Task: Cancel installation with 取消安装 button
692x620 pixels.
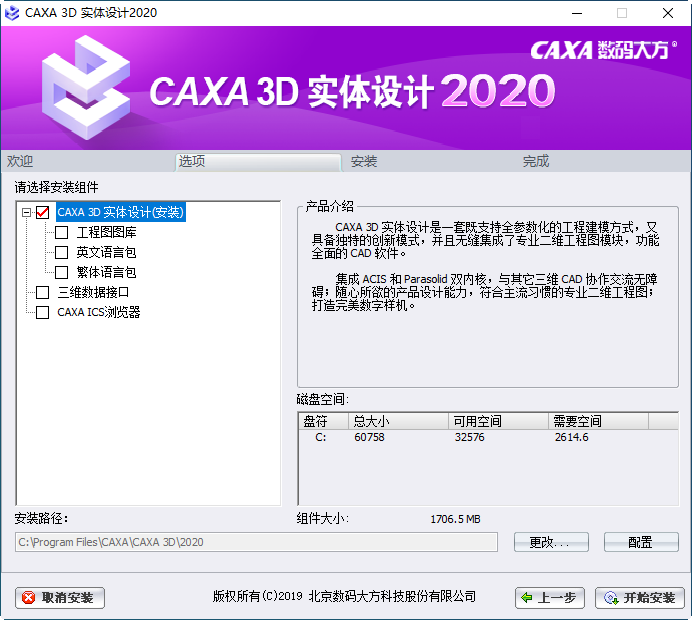Action: pyautogui.click(x=60, y=598)
